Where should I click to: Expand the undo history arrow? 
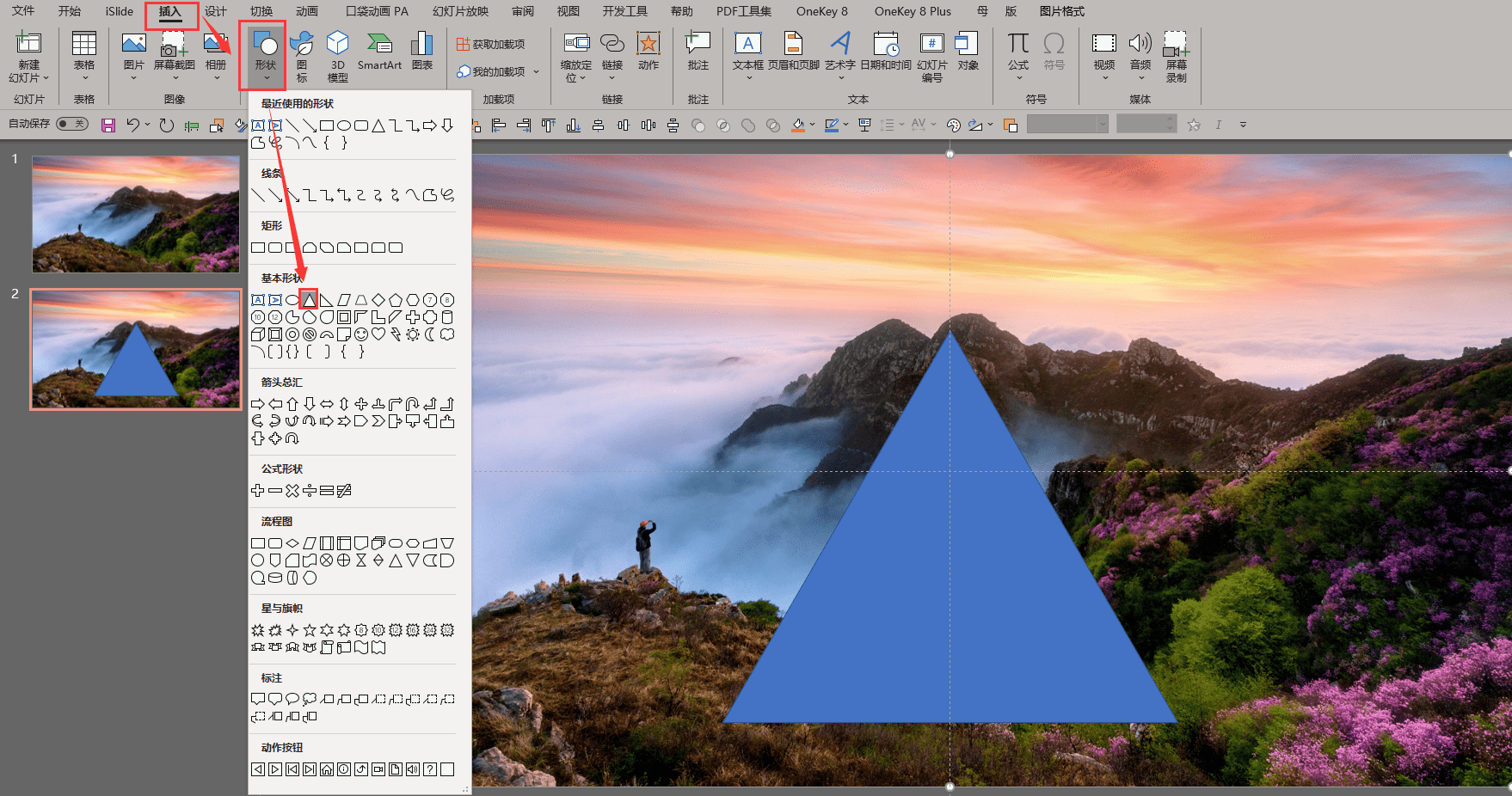coord(148,126)
